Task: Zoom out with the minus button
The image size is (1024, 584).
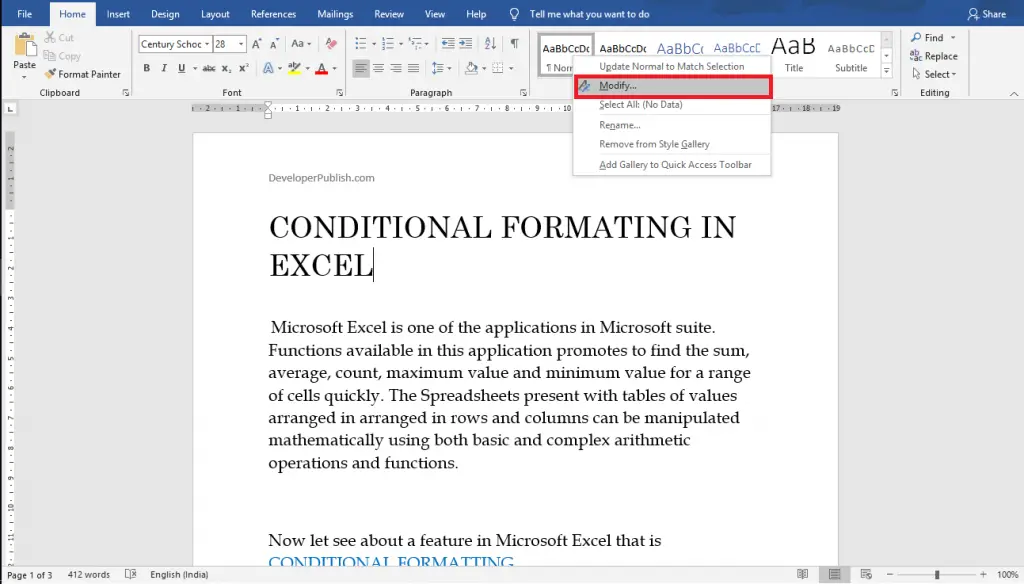Action: coord(889,574)
